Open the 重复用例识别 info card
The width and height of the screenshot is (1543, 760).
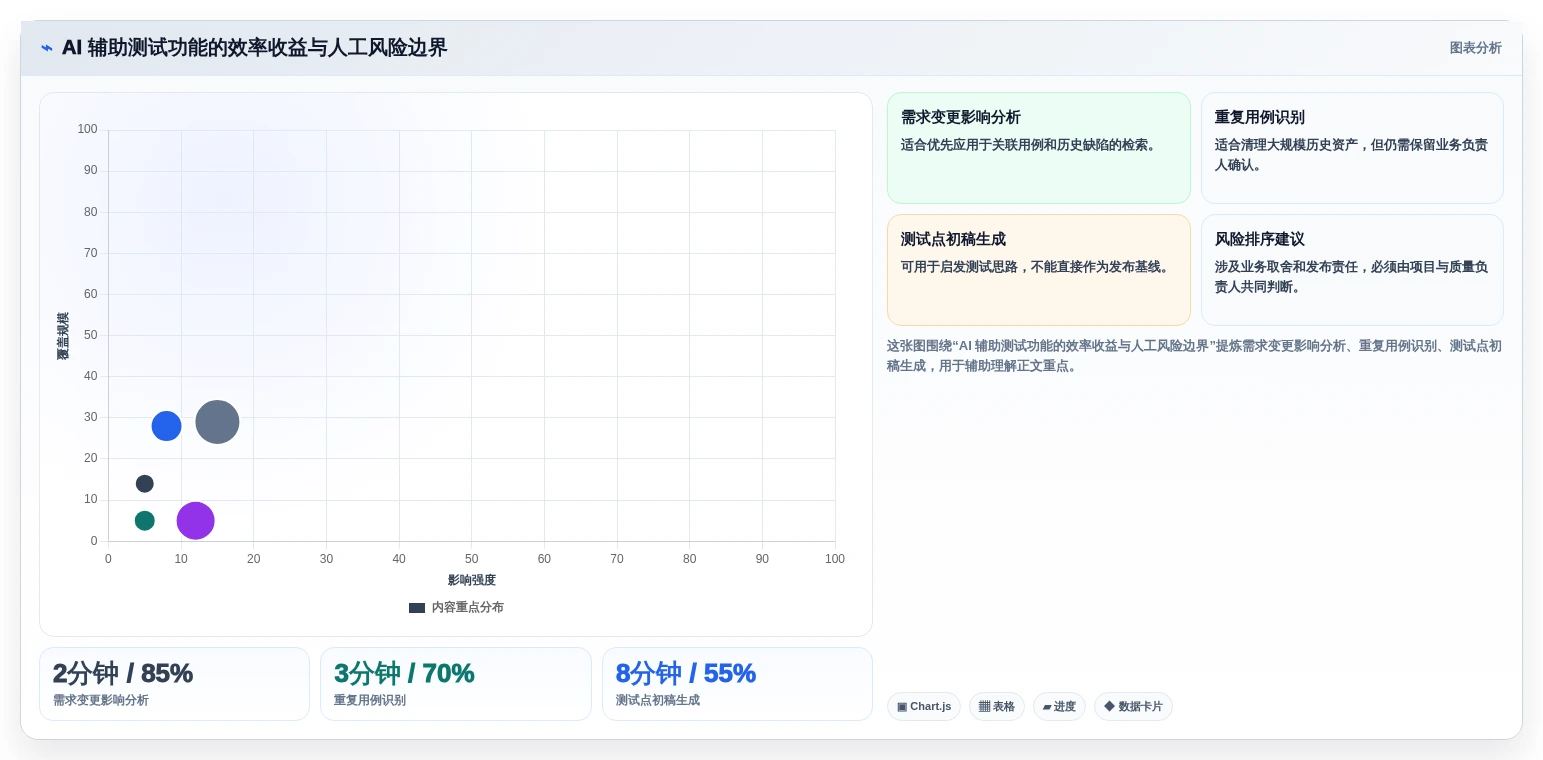click(1352, 148)
